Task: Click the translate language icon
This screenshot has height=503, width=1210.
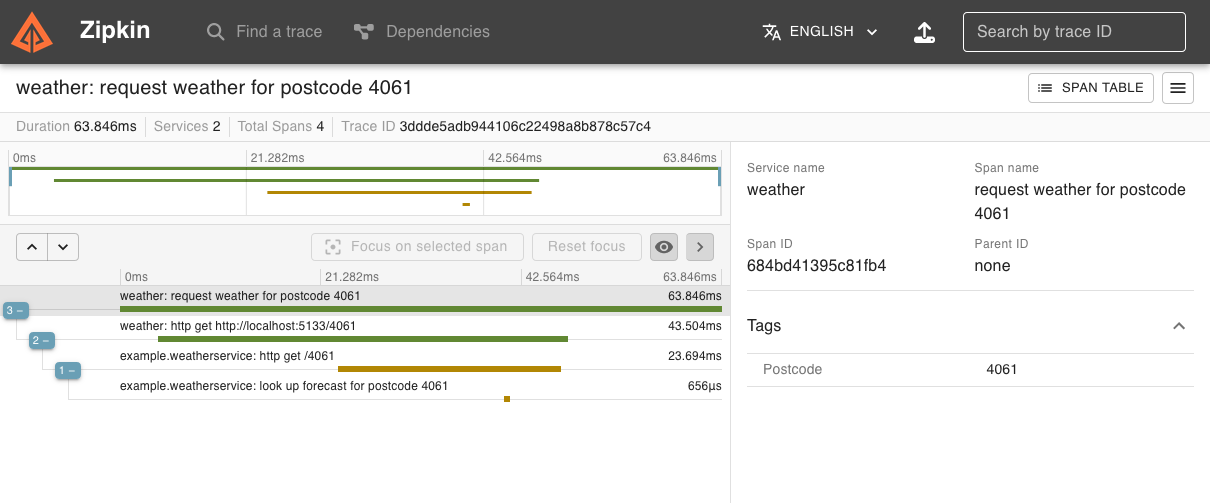Action: [772, 32]
